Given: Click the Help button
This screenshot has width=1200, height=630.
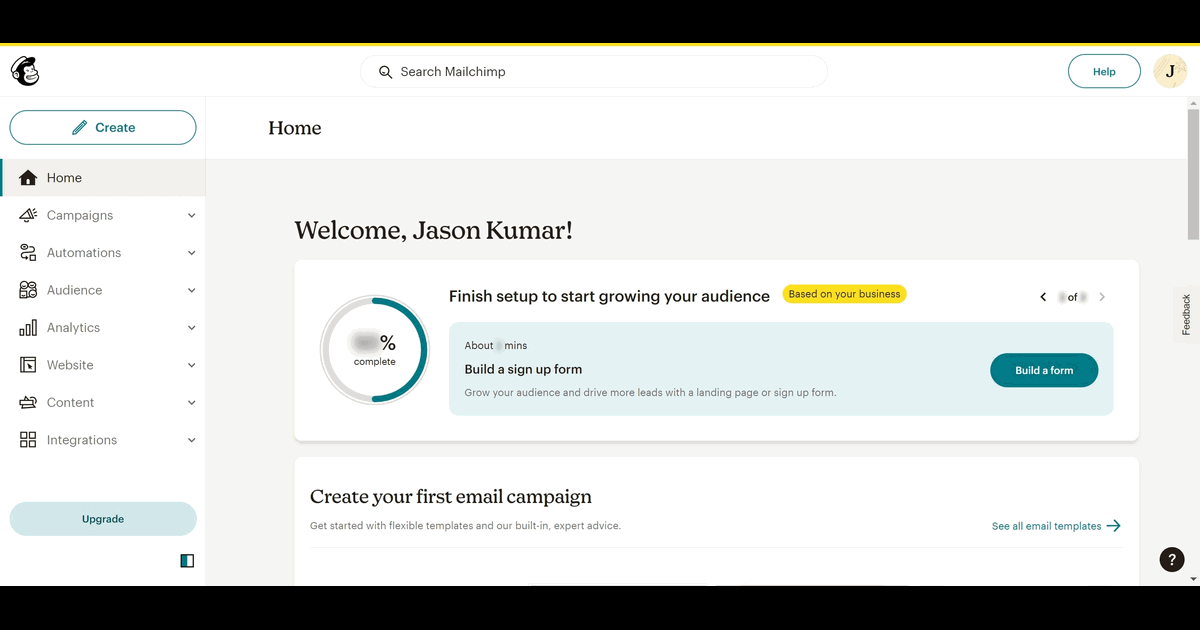Looking at the screenshot, I should tap(1104, 72).
